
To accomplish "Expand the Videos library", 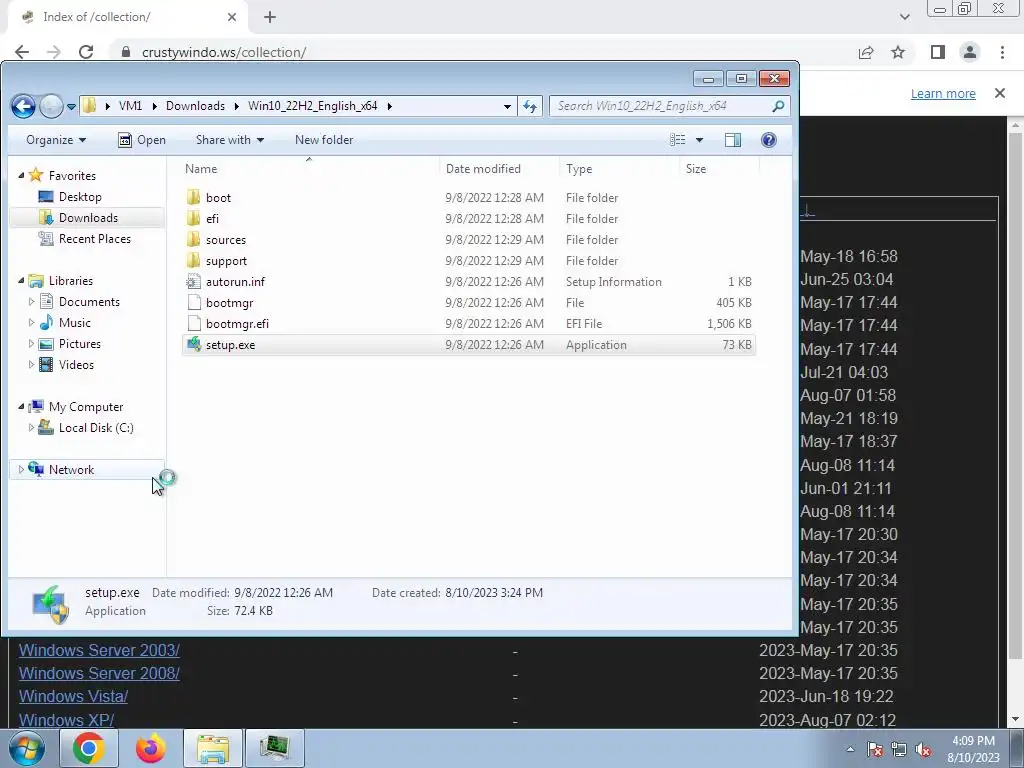I will pos(31,364).
